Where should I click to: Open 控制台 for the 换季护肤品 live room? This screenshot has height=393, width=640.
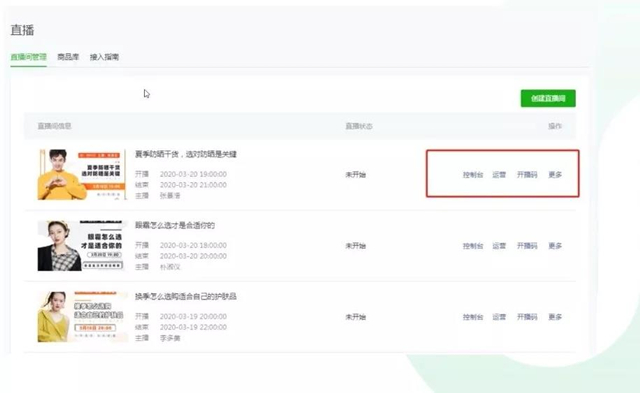click(x=473, y=317)
